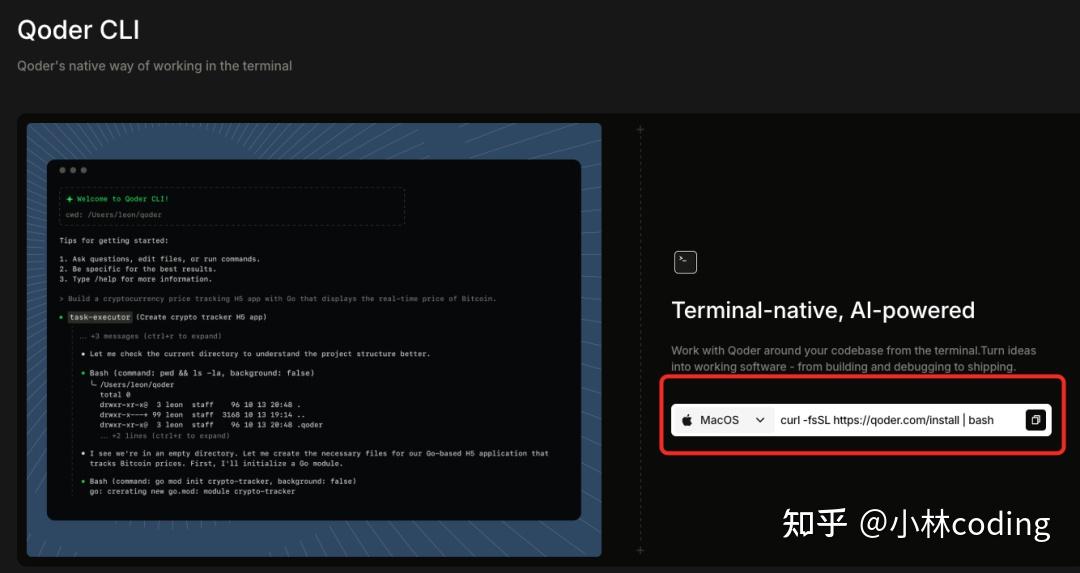Click "+3 messages (ctrl+r to expand)" line
Image resolution: width=1080 pixels, height=573 pixels.
pyautogui.click(x=150, y=336)
